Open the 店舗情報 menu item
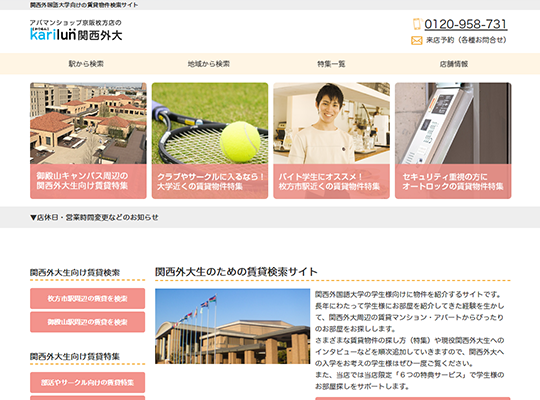The height and width of the screenshot is (400, 540). (x=454, y=64)
